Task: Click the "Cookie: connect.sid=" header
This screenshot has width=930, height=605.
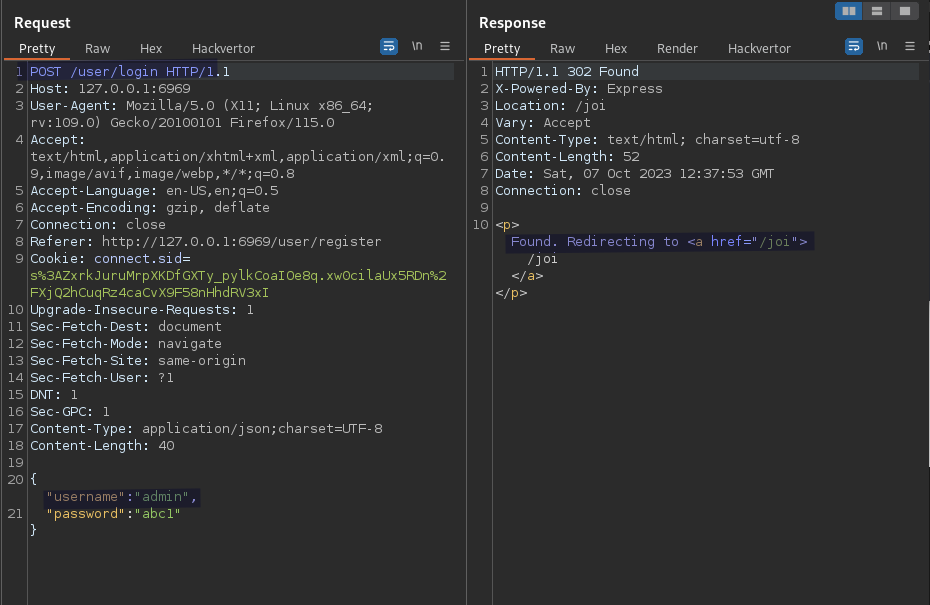Action: pyautogui.click(x=110, y=259)
